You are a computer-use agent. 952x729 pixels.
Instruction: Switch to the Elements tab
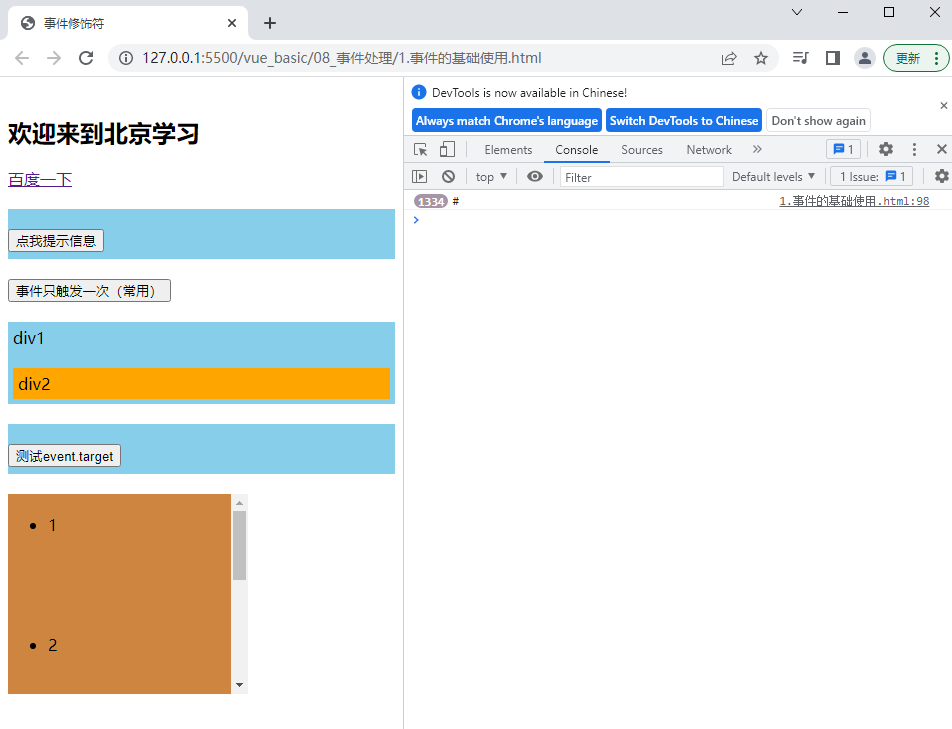[x=508, y=149]
